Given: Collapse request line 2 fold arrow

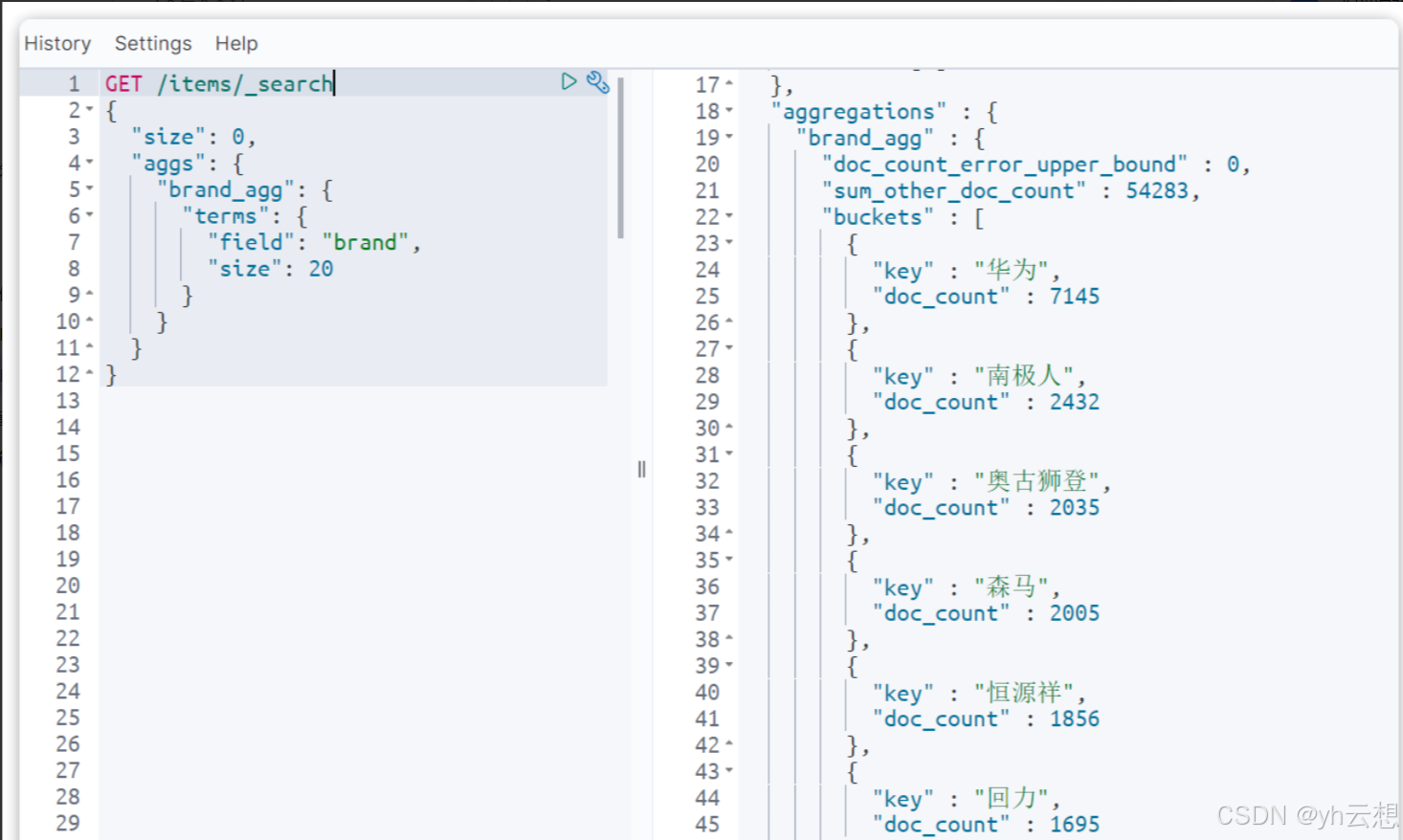Looking at the screenshot, I should pyautogui.click(x=90, y=110).
